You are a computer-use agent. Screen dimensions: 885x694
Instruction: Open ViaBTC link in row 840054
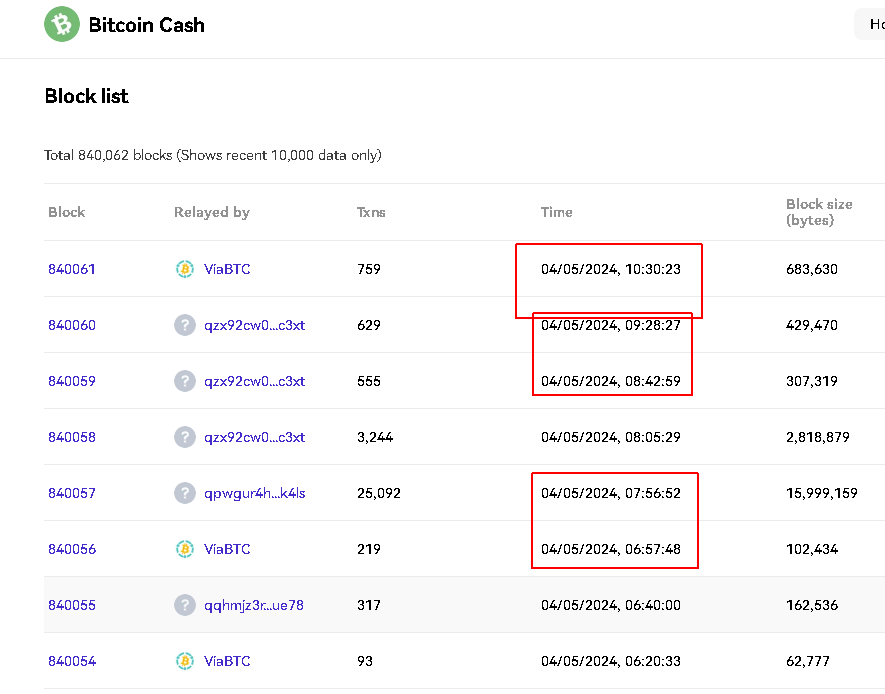[x=227, y=661]
